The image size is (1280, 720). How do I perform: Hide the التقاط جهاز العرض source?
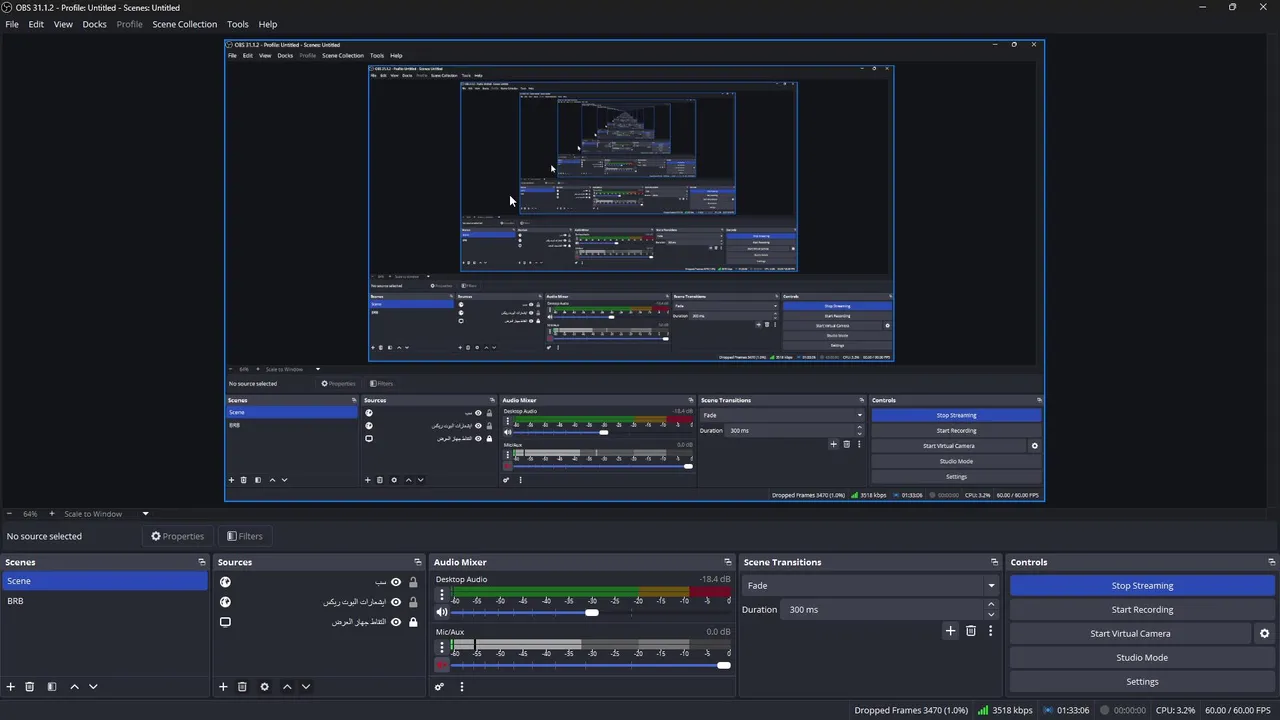[x=396, y=622]
